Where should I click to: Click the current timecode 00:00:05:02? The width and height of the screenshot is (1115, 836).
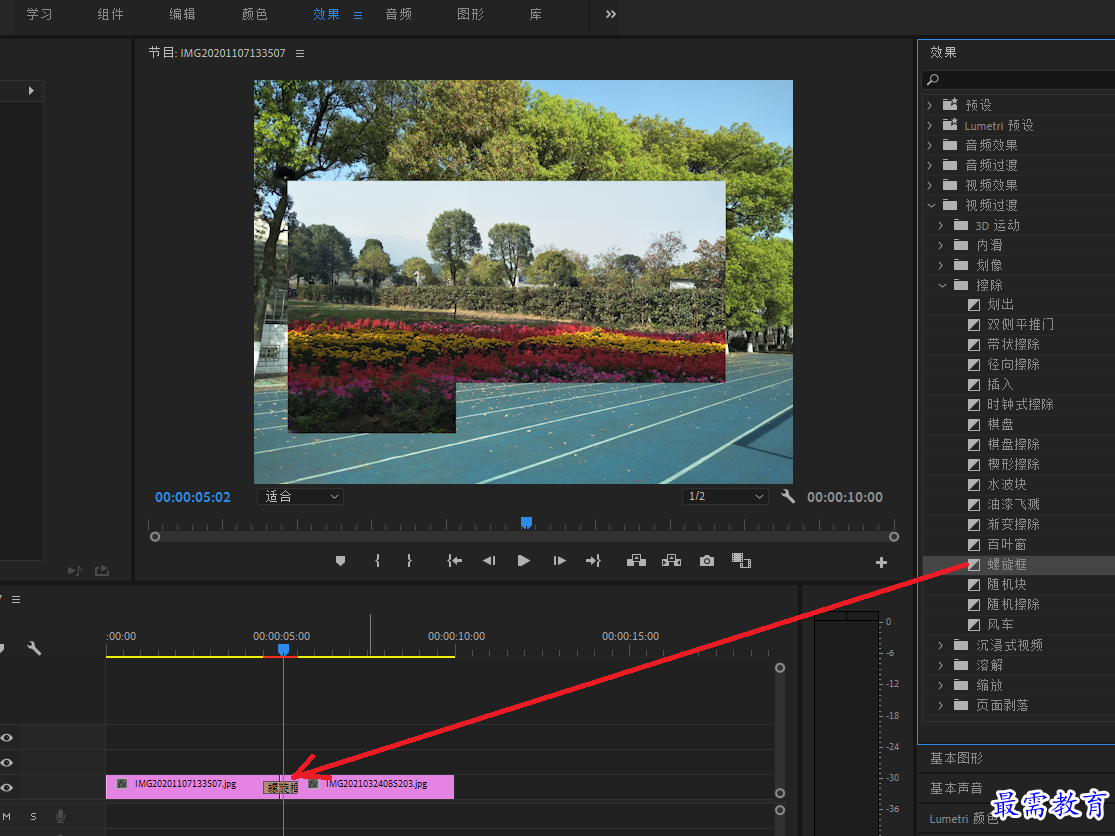(x=193, y=497)
